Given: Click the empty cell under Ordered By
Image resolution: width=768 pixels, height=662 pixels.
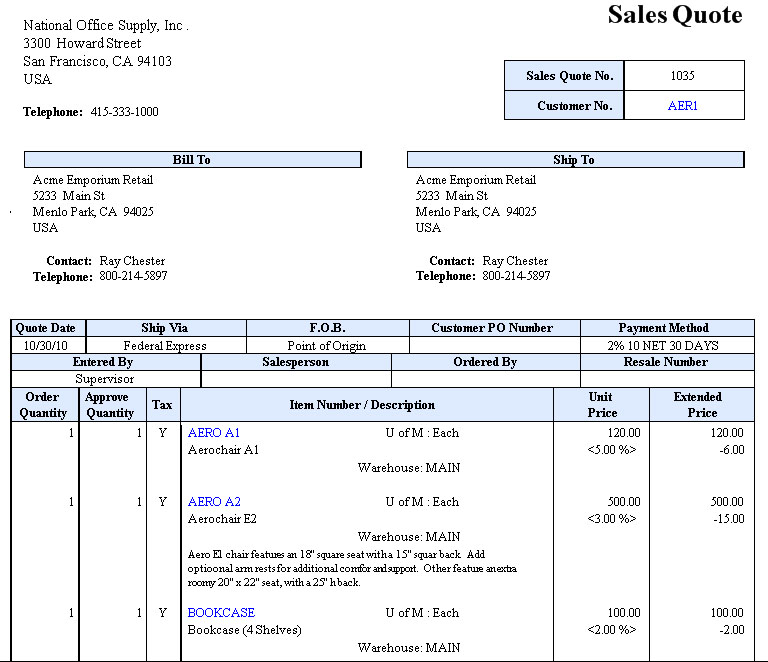Looking at the screenshot, I should click(x=485, y=379).
